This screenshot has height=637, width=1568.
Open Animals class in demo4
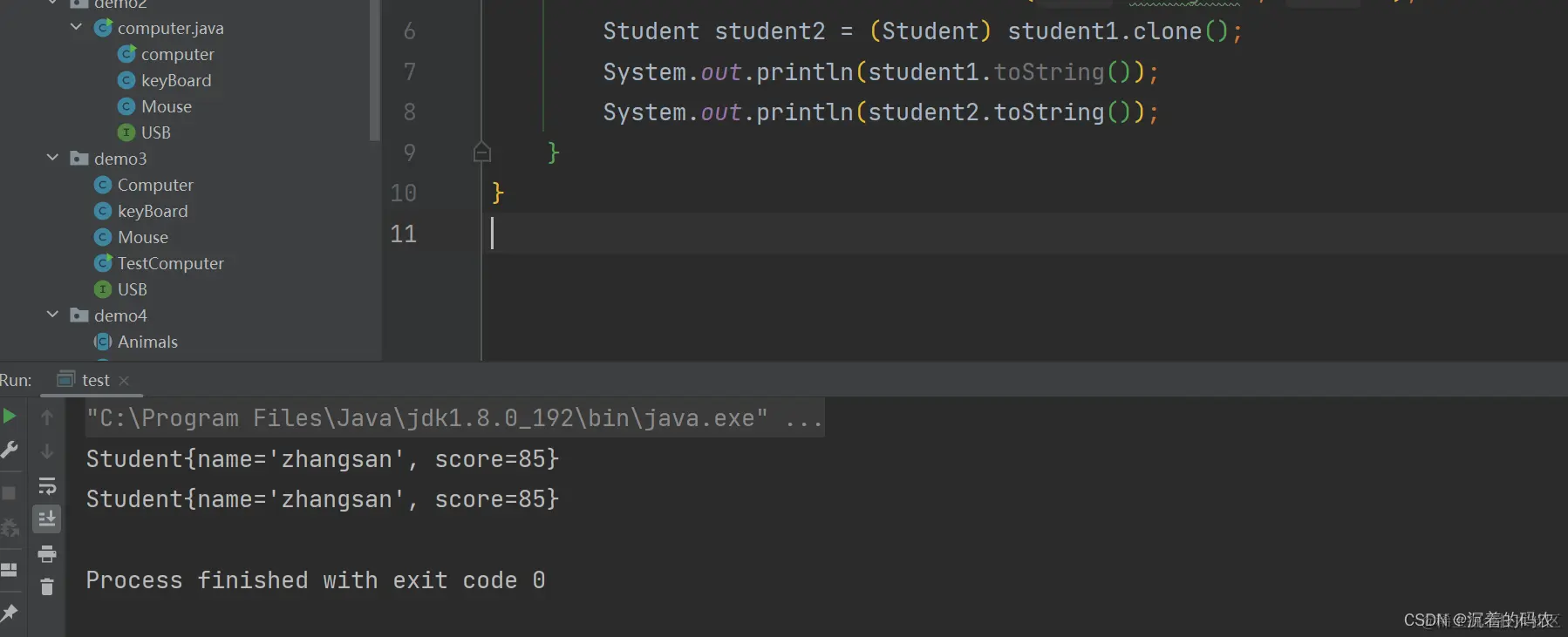point(147,342)
